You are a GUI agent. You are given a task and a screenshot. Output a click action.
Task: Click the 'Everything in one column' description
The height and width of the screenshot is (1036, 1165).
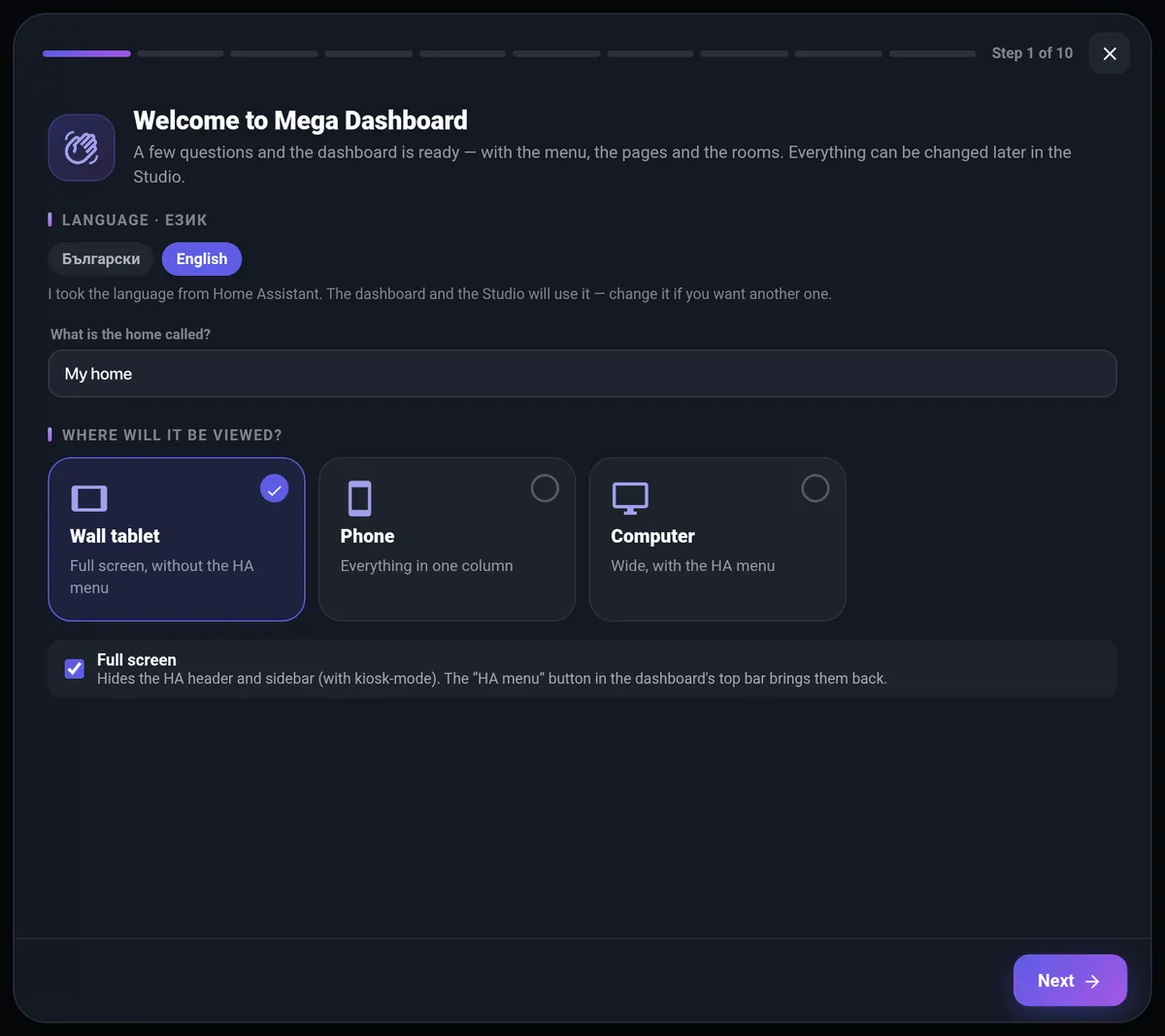coord(426,566)
